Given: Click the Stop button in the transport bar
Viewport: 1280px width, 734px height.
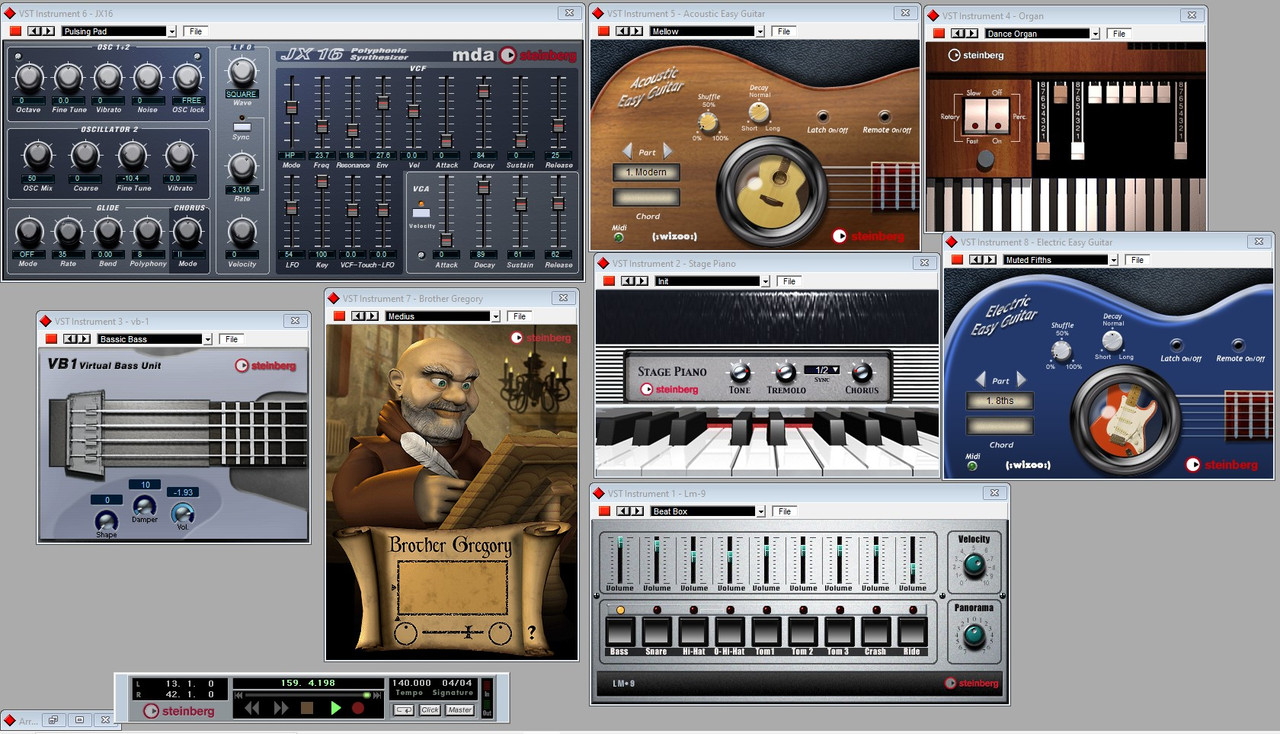Looking at the screenshot, I should (308, 708).
